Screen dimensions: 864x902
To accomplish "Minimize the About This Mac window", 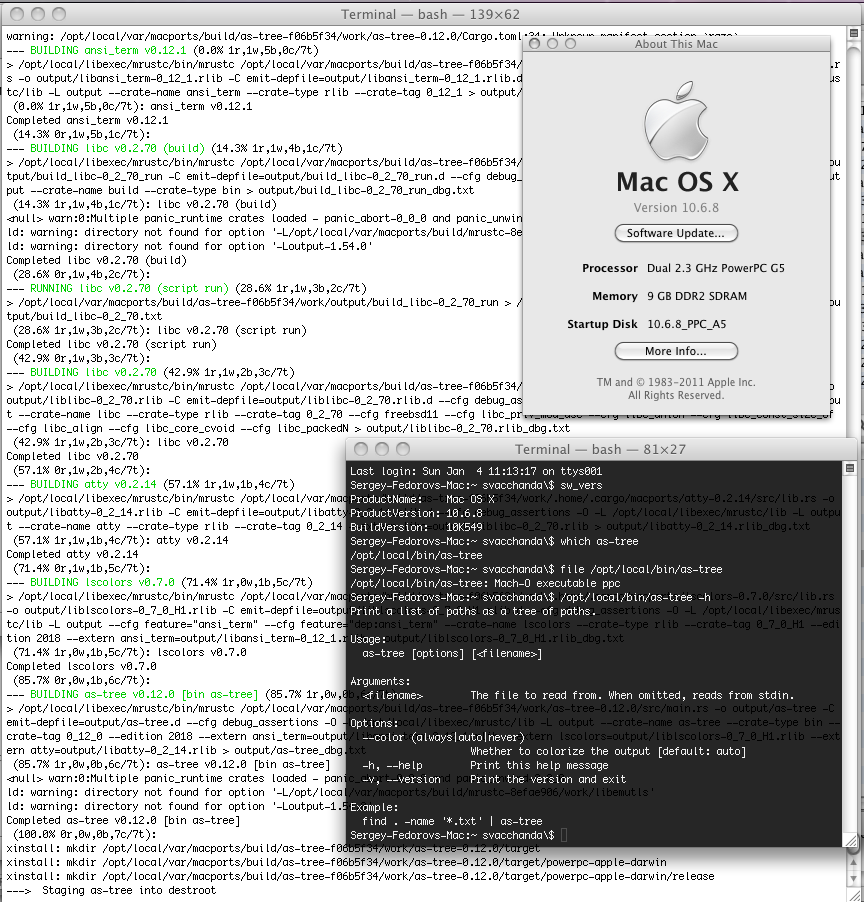I will coord(552,44).
